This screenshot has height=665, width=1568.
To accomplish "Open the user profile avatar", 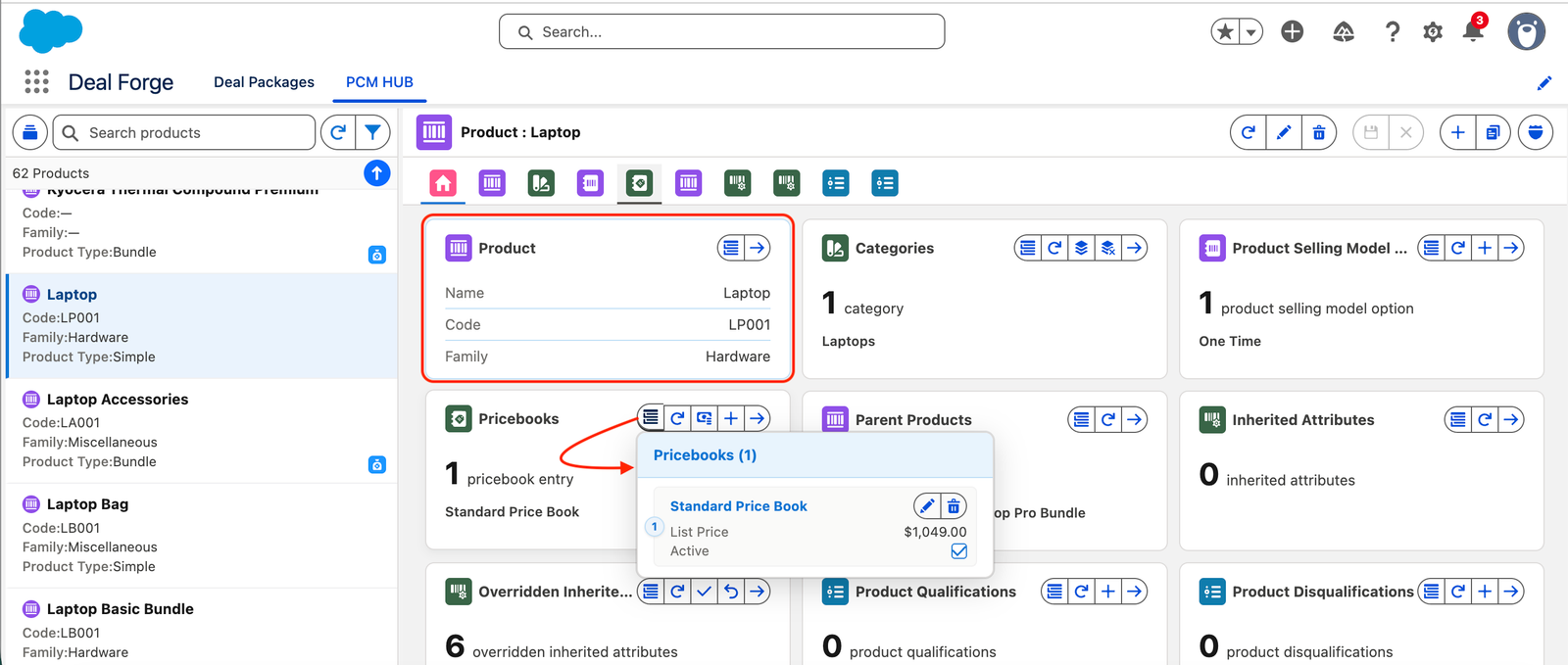I will tap(1526, 32).
